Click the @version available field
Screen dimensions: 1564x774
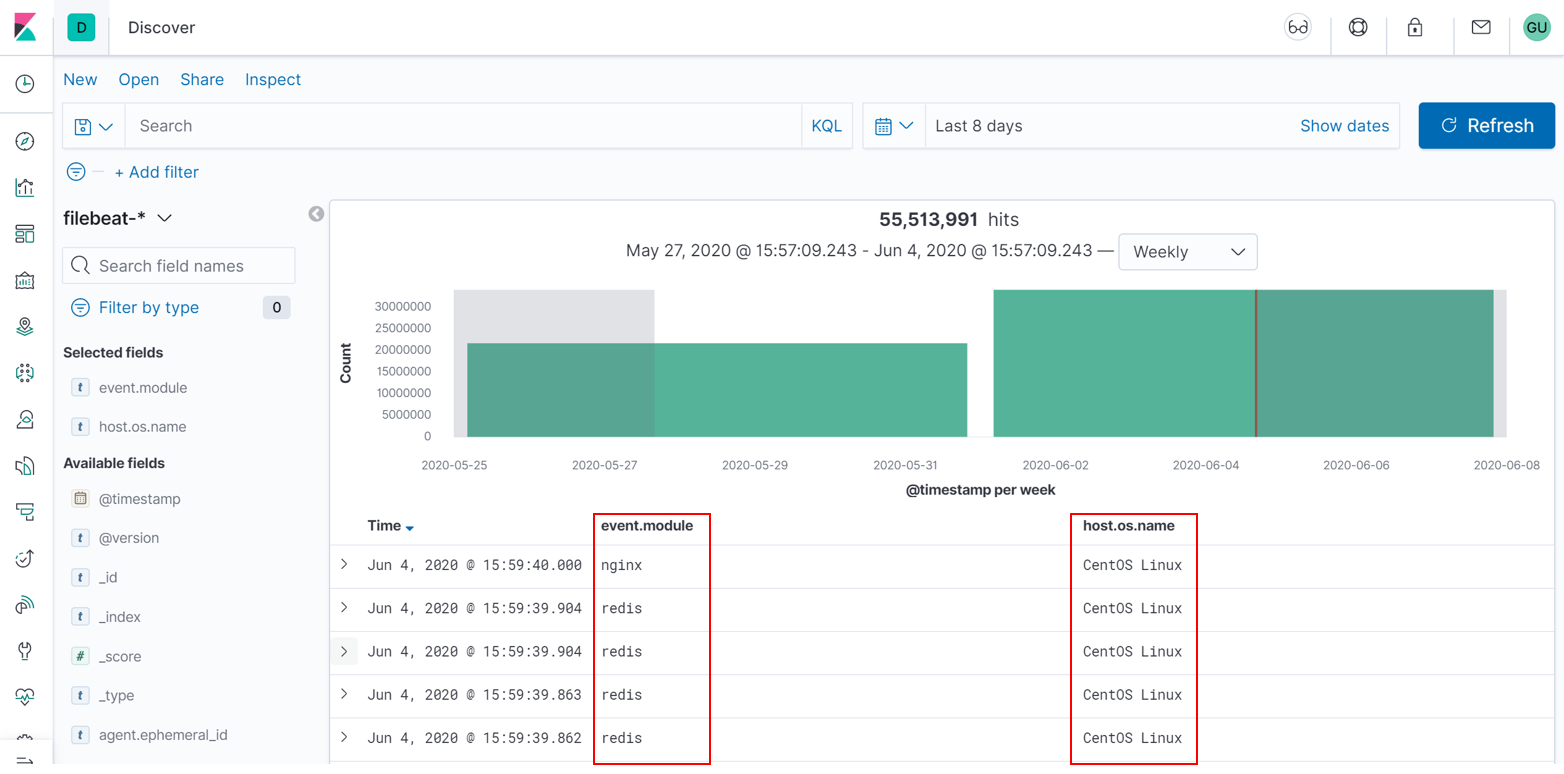(x=129, y=538)
